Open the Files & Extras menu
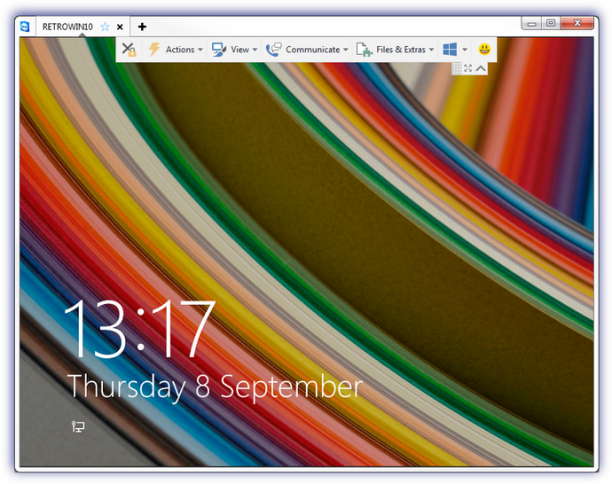The image size is (612, 484). pos(395,50)
